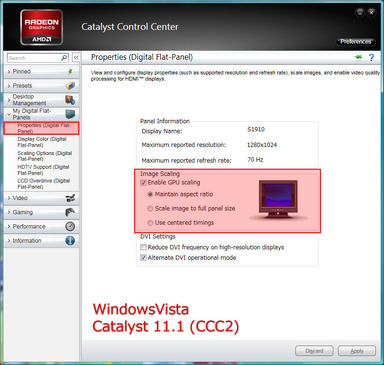The image size is (384, 365).
Task: Open Properties (Digital Flat-Panel) page
Action: click(42, 128)
